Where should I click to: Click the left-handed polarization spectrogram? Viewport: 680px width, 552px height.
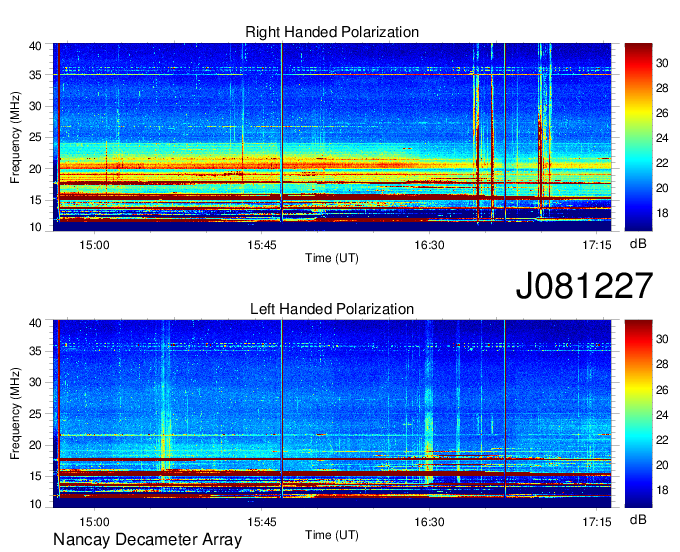click(x=332, y=414)
